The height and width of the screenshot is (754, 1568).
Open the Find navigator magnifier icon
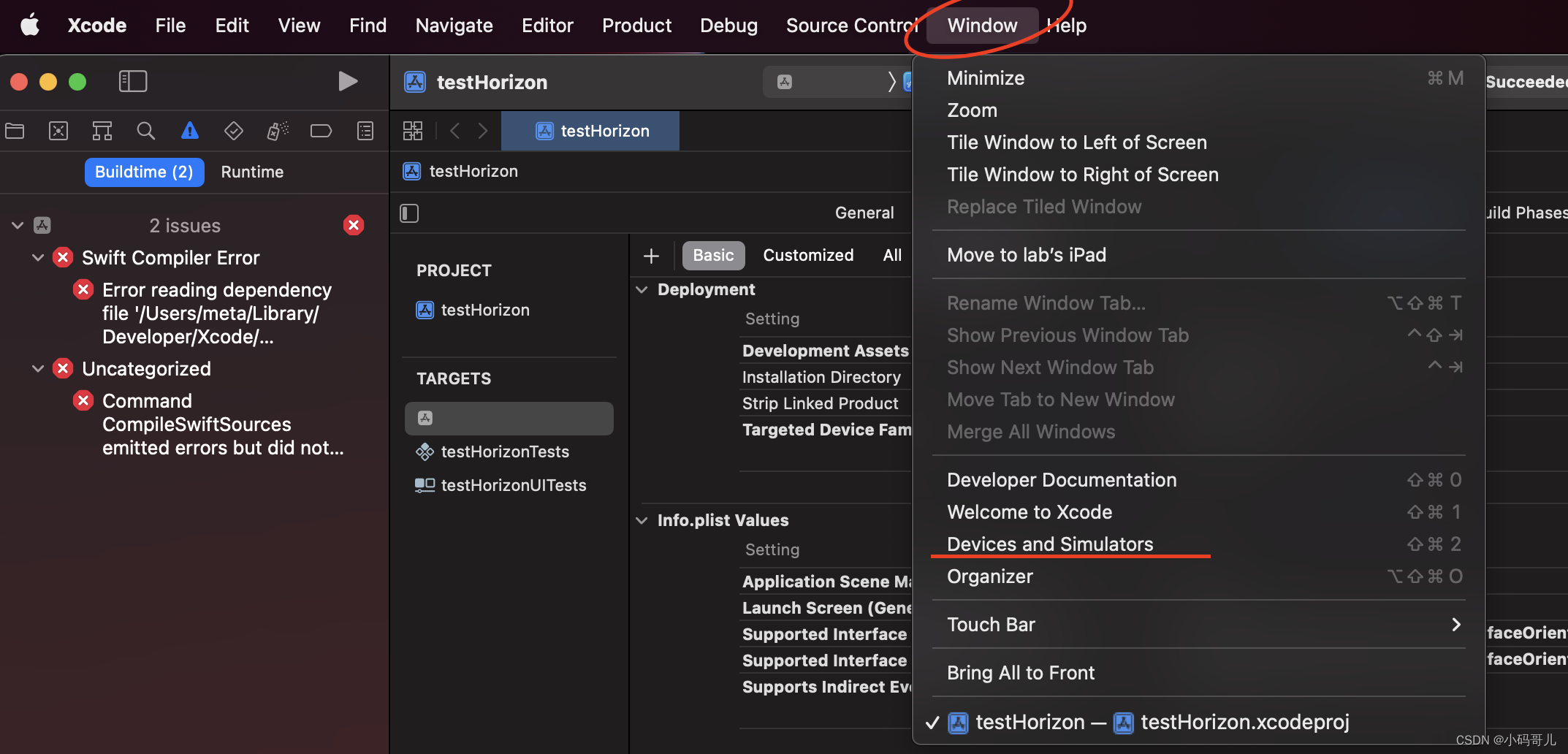tap(146, 131)
